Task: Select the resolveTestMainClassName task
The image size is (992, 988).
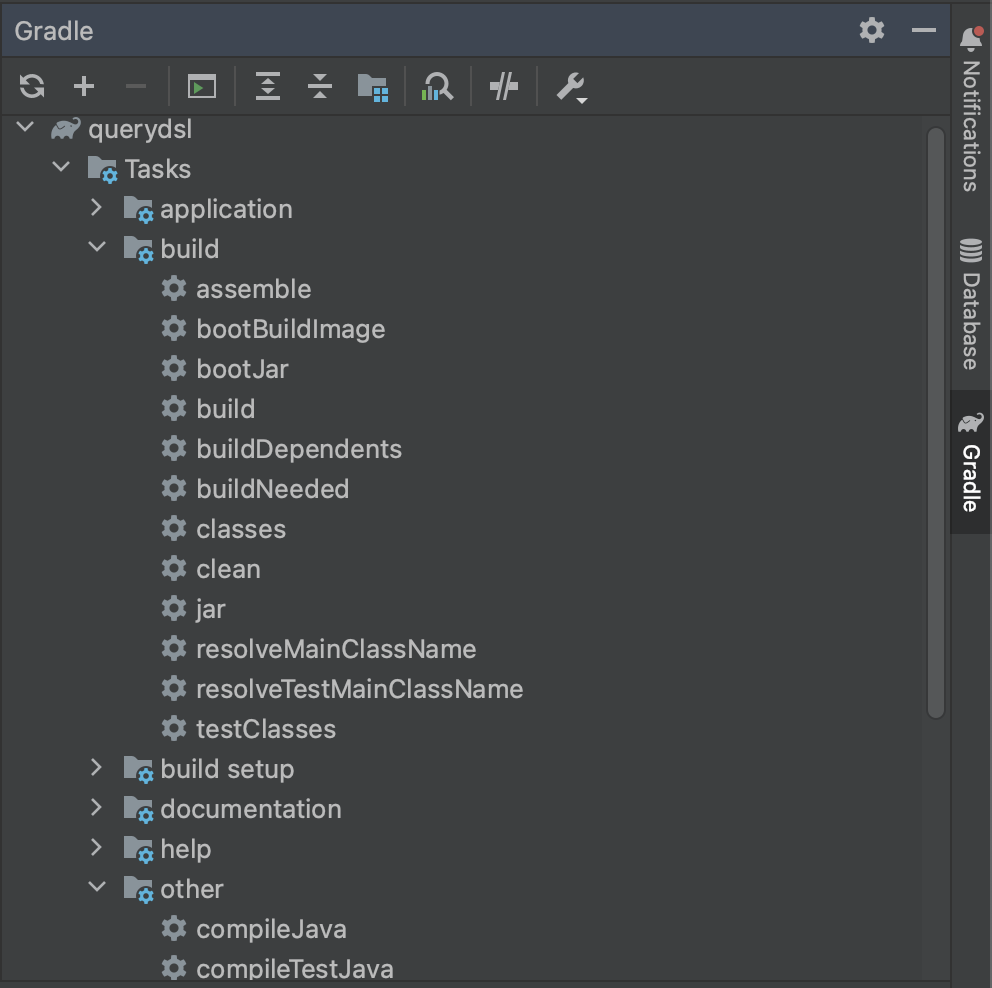Action: click(x=359, y=689)
